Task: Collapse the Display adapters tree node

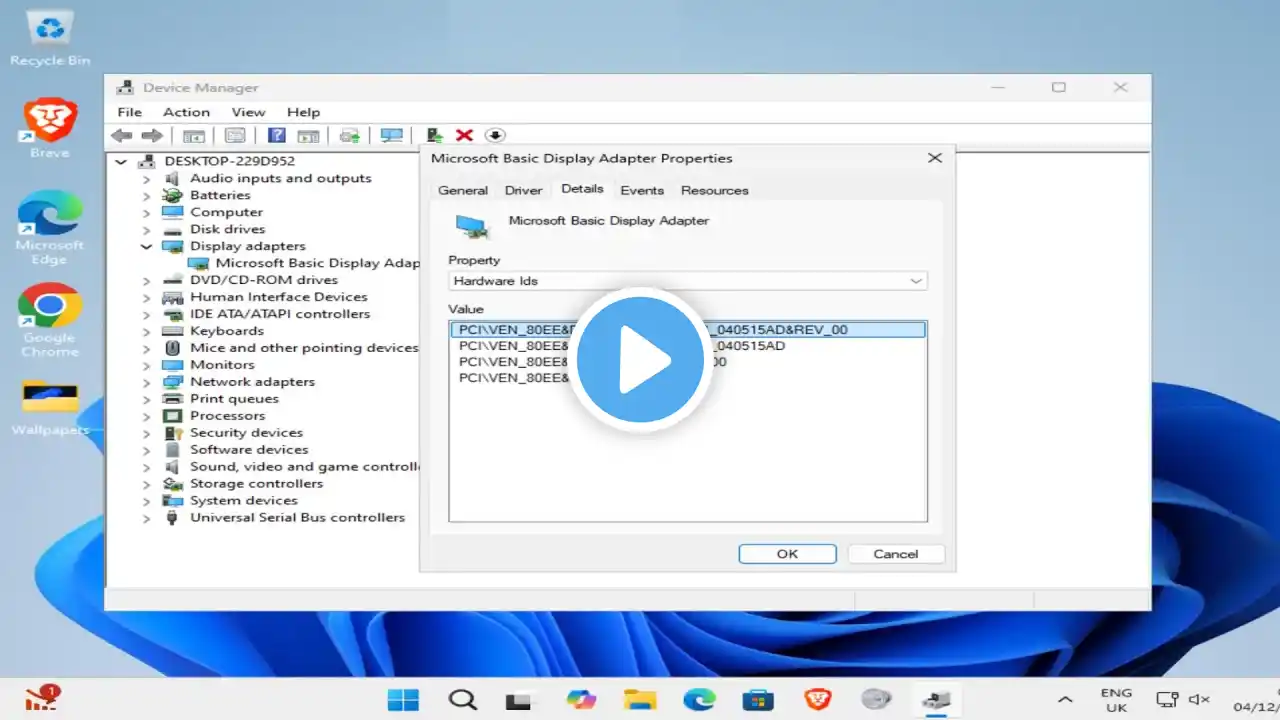Action: [x=147, y=246]
